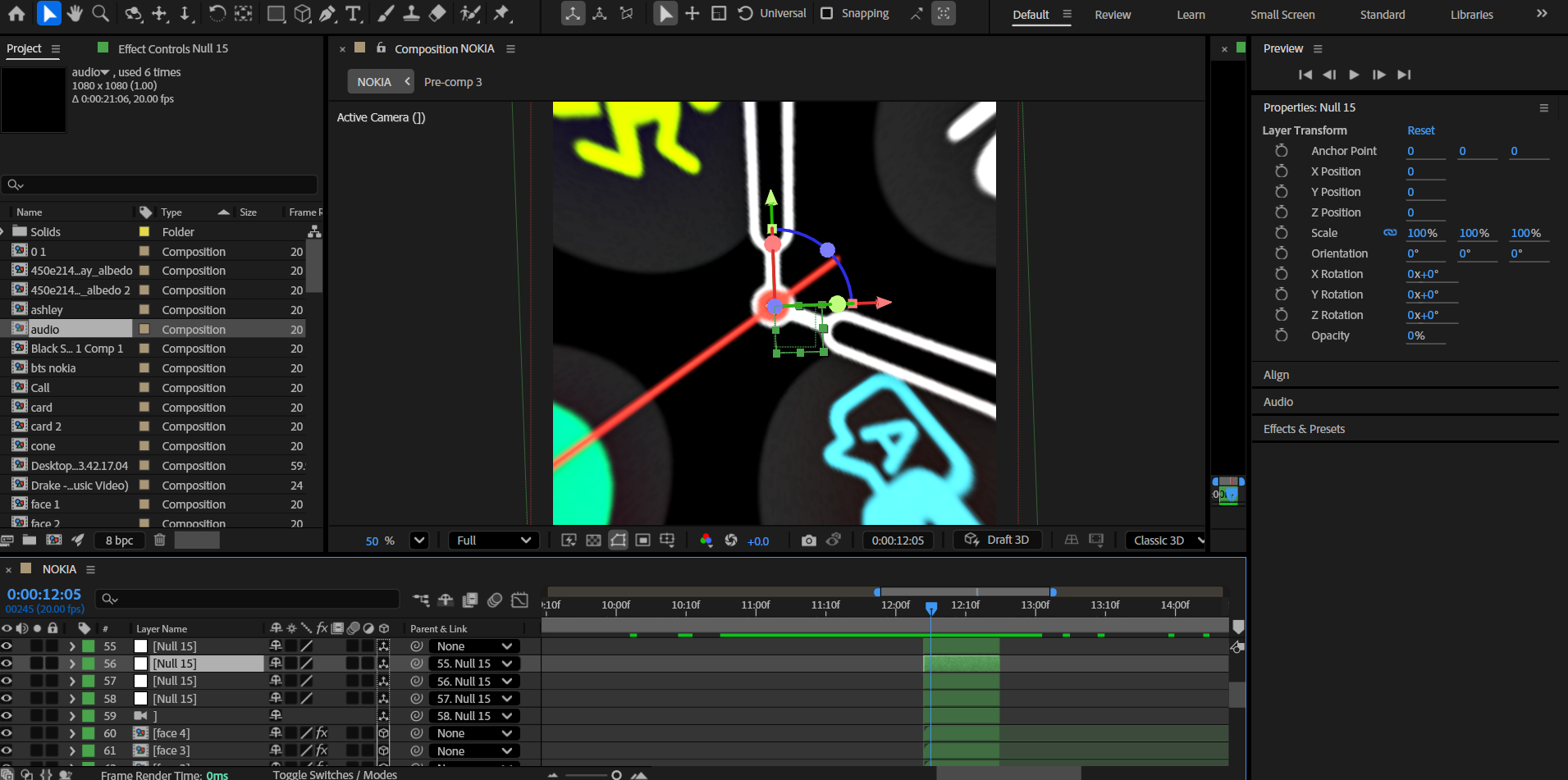Select the Type tool

[353, 13]
